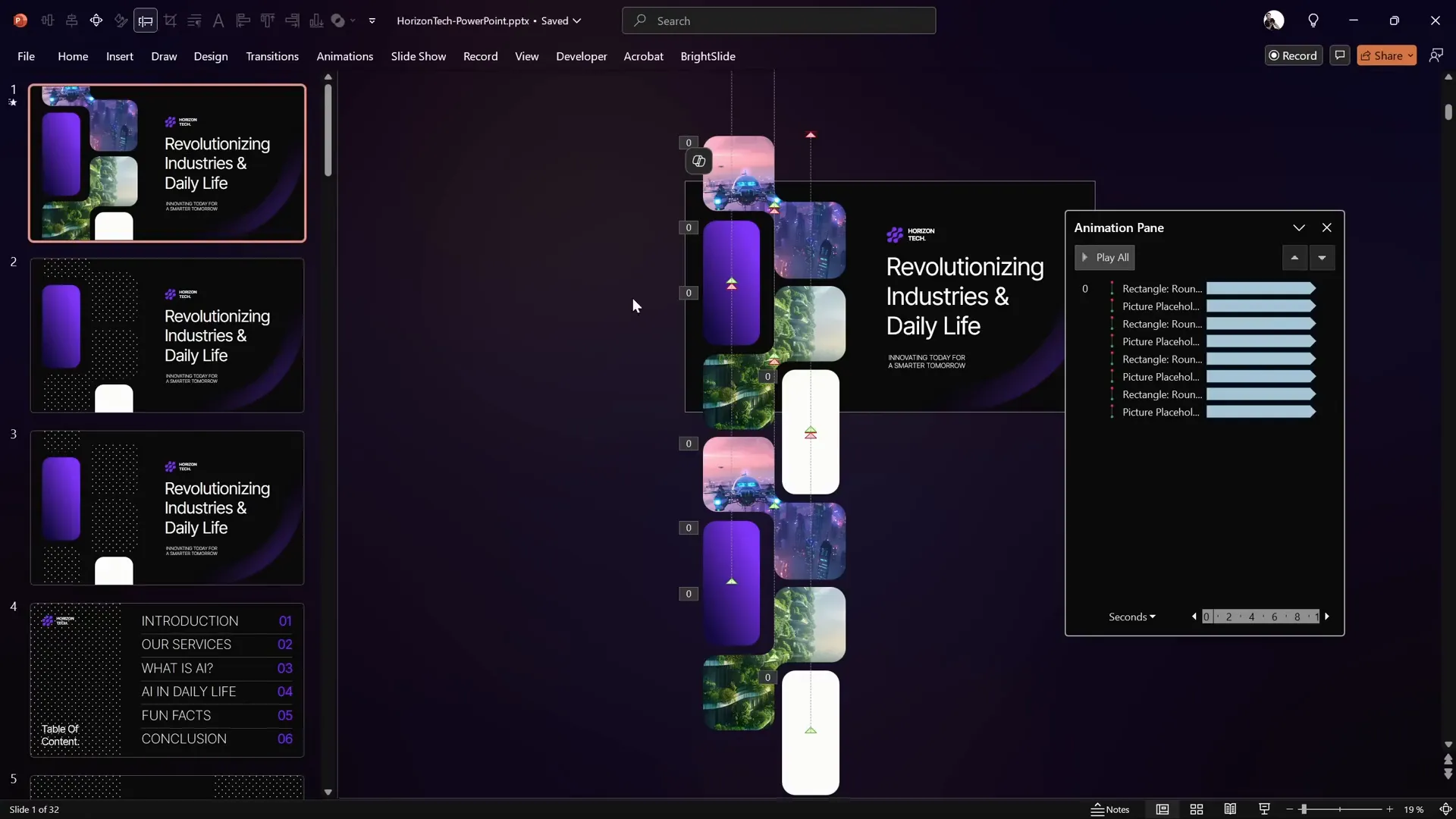
Task: Toggle Notes pane visibility in status bar
Action: coord(1110,810)
